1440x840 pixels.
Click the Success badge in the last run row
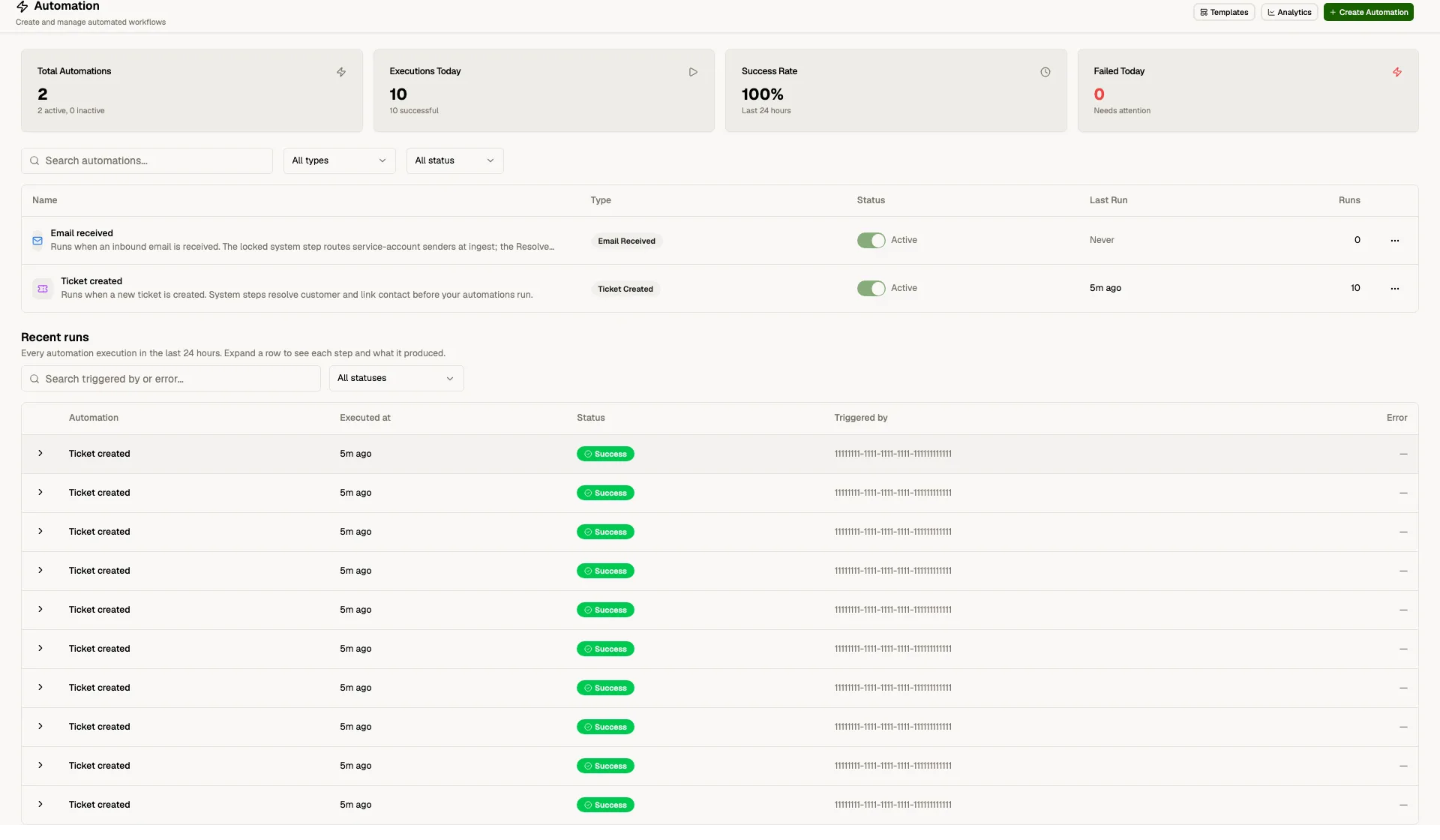(605, 805)
